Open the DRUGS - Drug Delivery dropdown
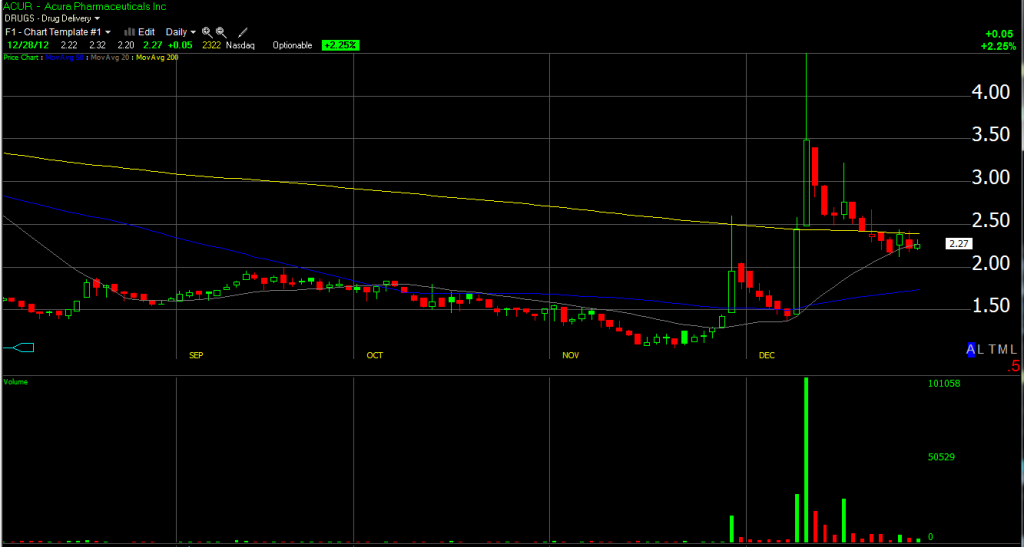This screenshot has height=547, width=1024. [x=51, y=19]
